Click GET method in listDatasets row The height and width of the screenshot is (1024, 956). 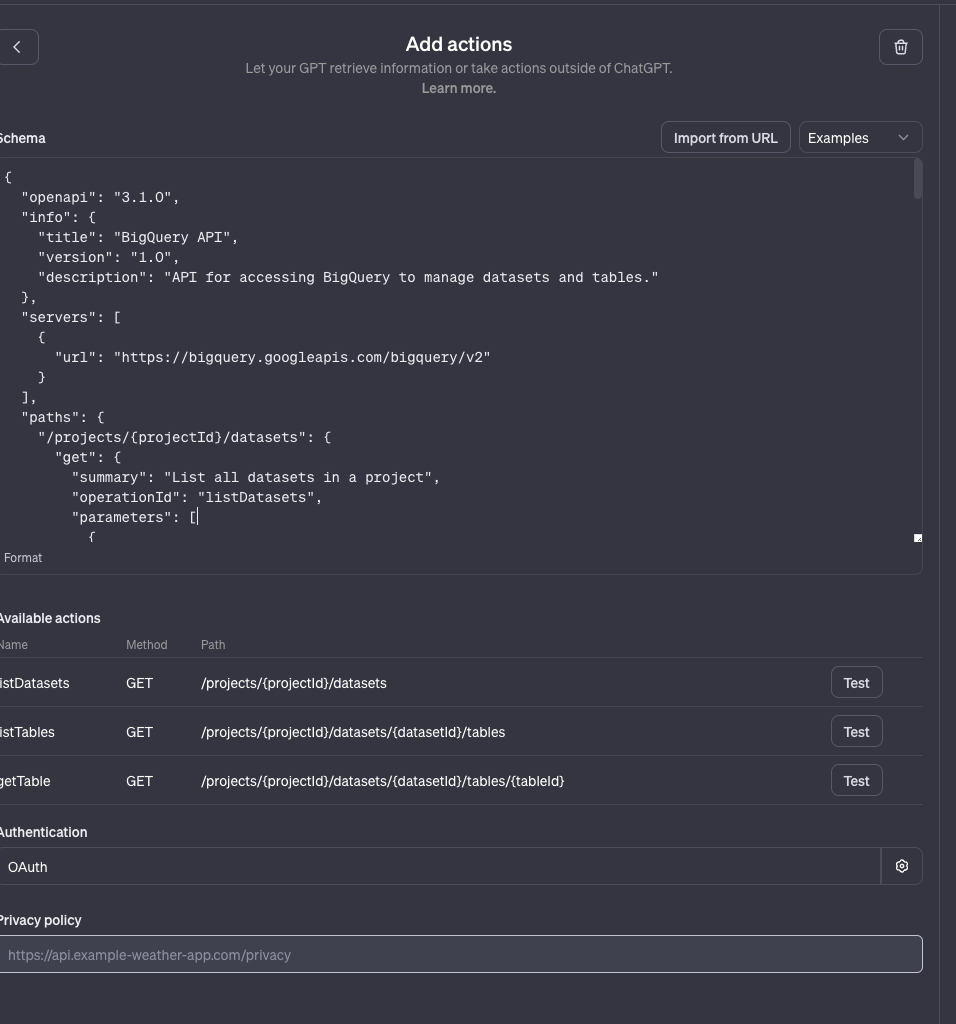(139, 683)
